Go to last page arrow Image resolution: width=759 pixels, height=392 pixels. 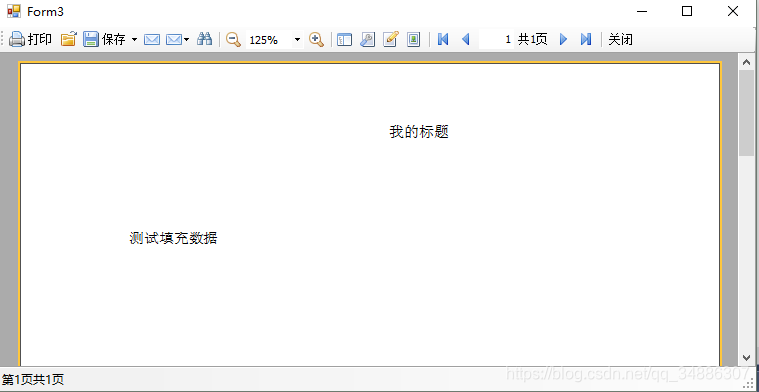586,39
